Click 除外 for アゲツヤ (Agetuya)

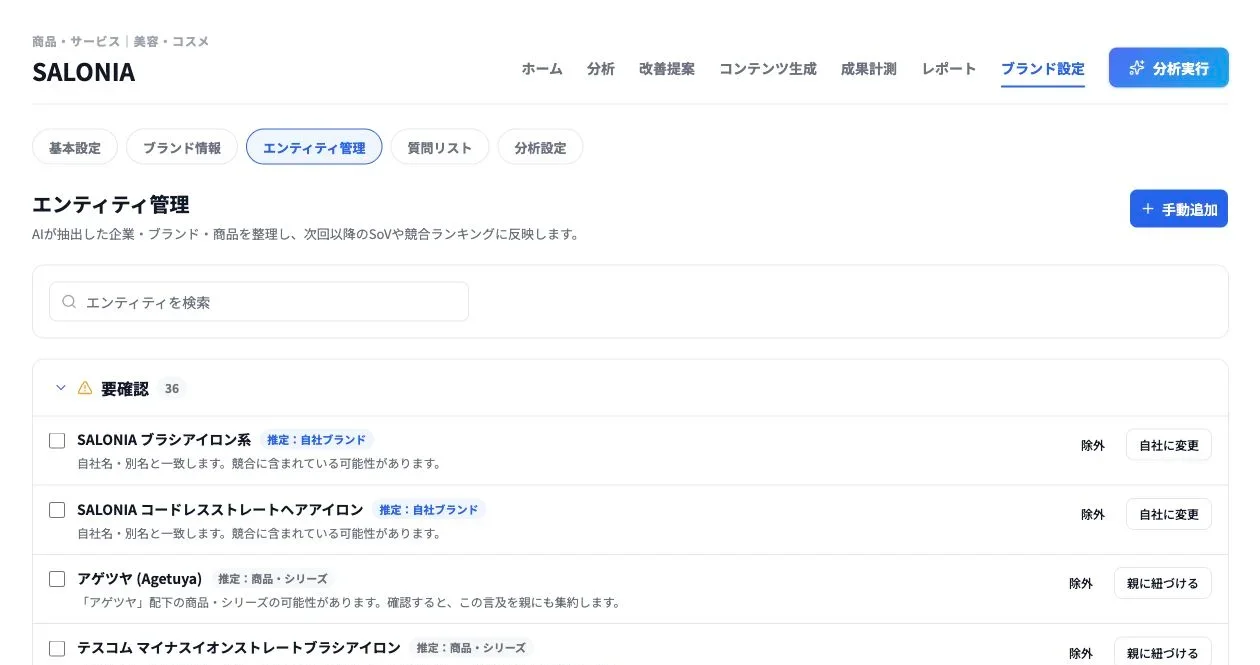coord(1081,583)
